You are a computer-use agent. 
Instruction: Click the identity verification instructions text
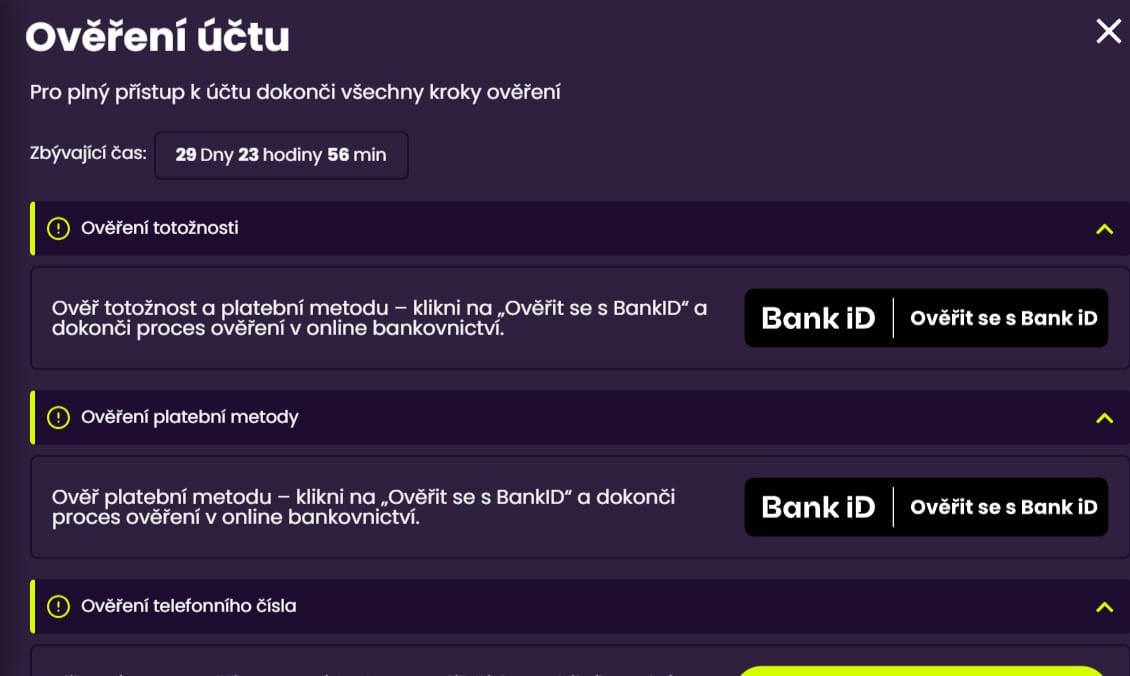point(379,318)
